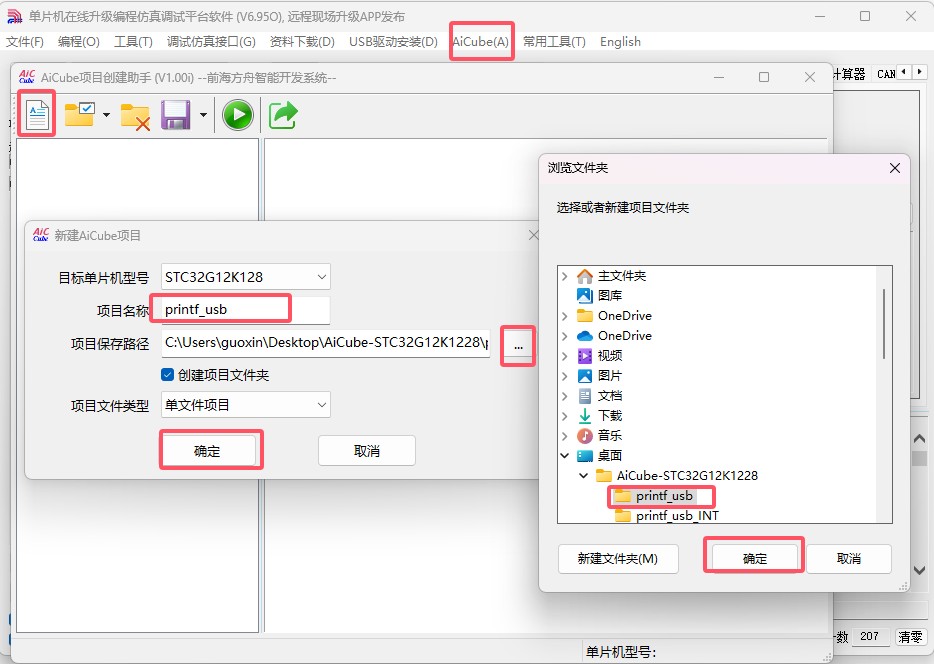The width and height of the screenshot is (934, 664).
Task: Select the 音乐 music icon
Action: pyautogui.click(x=585, y=436)
